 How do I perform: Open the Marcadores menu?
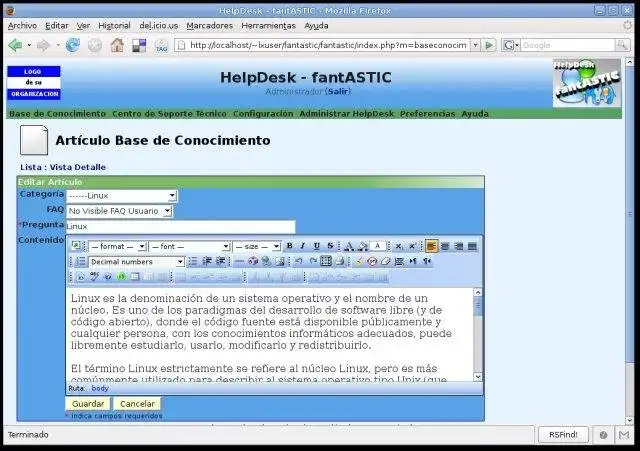click(x=209, y=26)
